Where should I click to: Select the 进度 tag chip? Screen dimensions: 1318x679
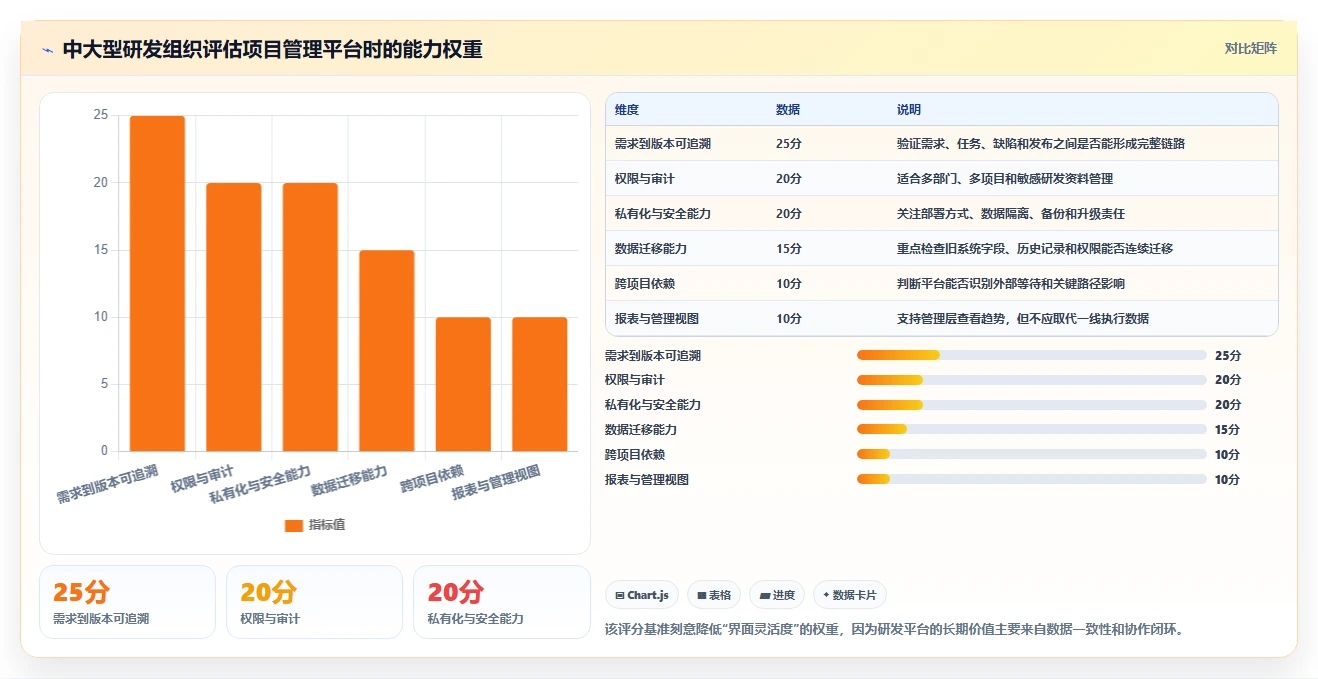(777, 595)
